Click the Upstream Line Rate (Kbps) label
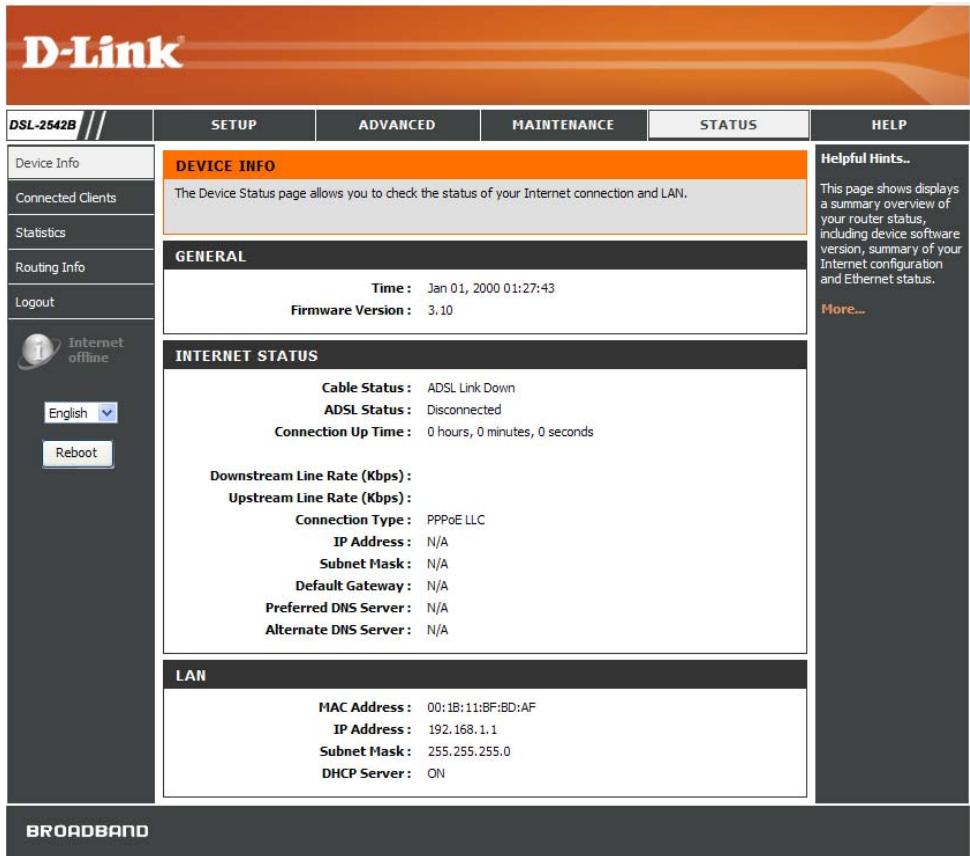Viewport: 970px width, 856px height. (x=320, y=498)
